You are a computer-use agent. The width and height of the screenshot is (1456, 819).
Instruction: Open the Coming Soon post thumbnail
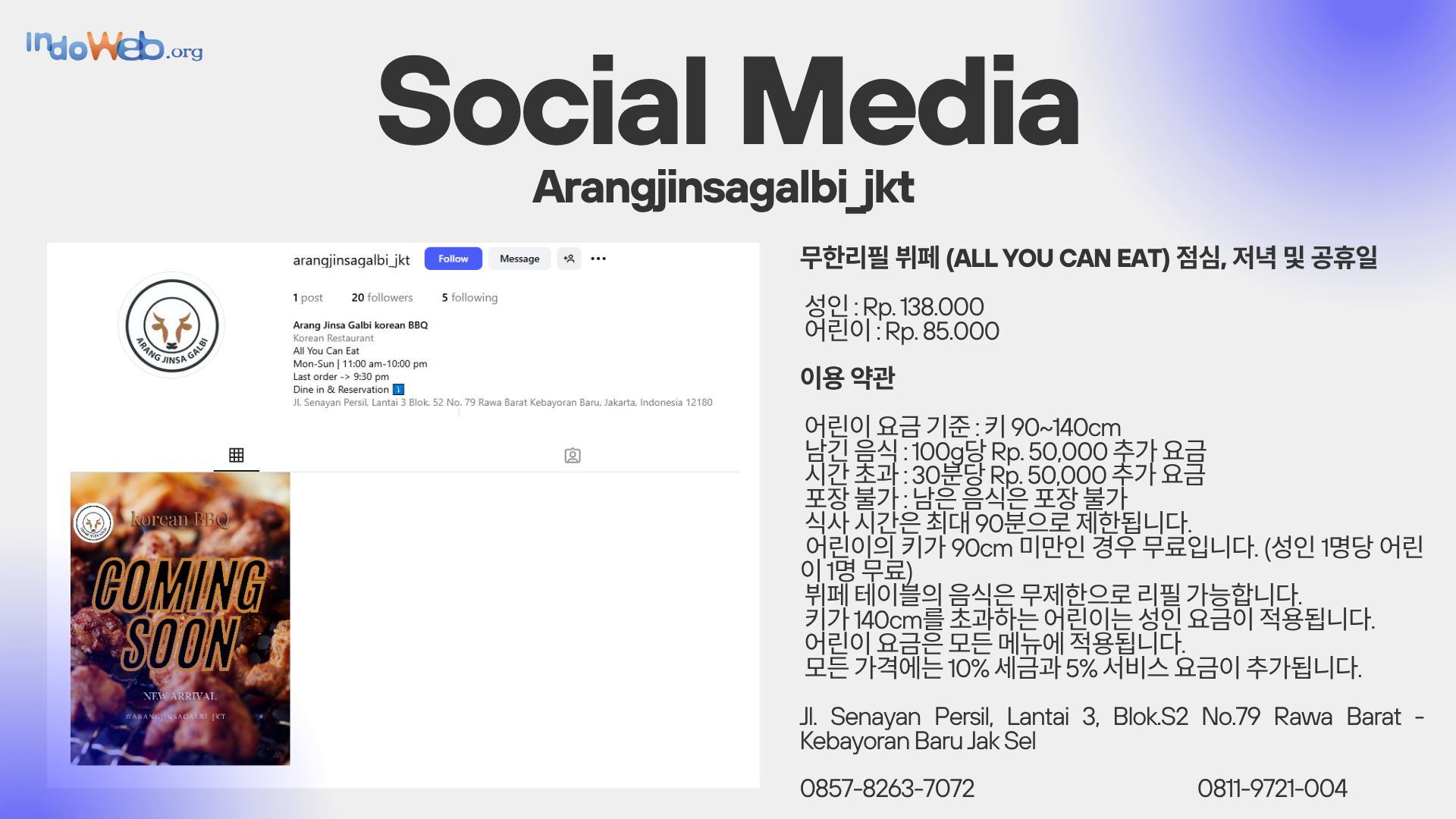click(180, 618)
